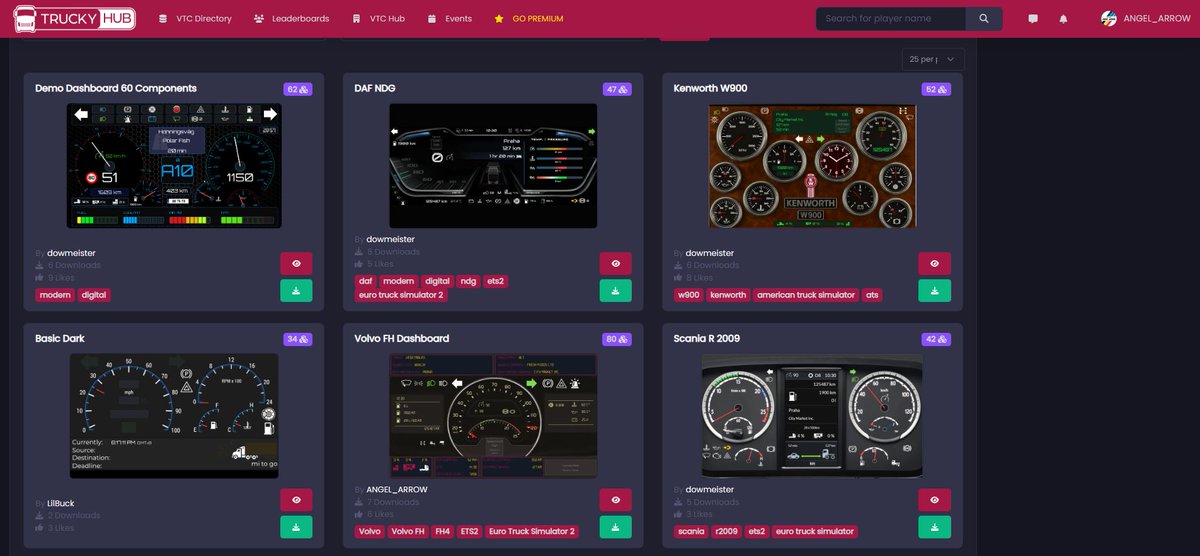Click the TruckyHub logo
The image size is (1200, 556).
point(73,18)
